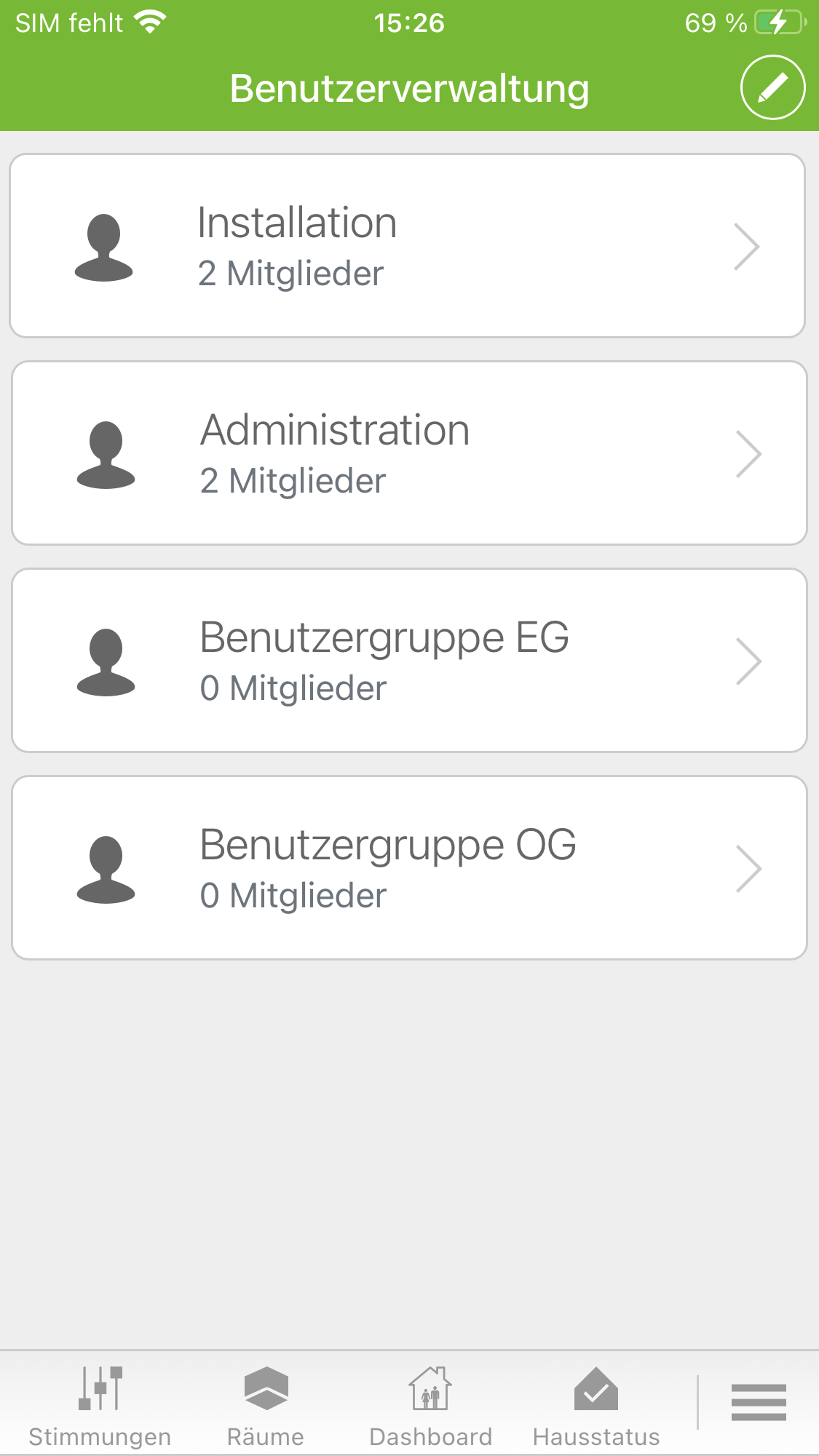This screenshot has width=819, height=1456.
Task: Tap the pencil edit icon
Action: [772, 87]
